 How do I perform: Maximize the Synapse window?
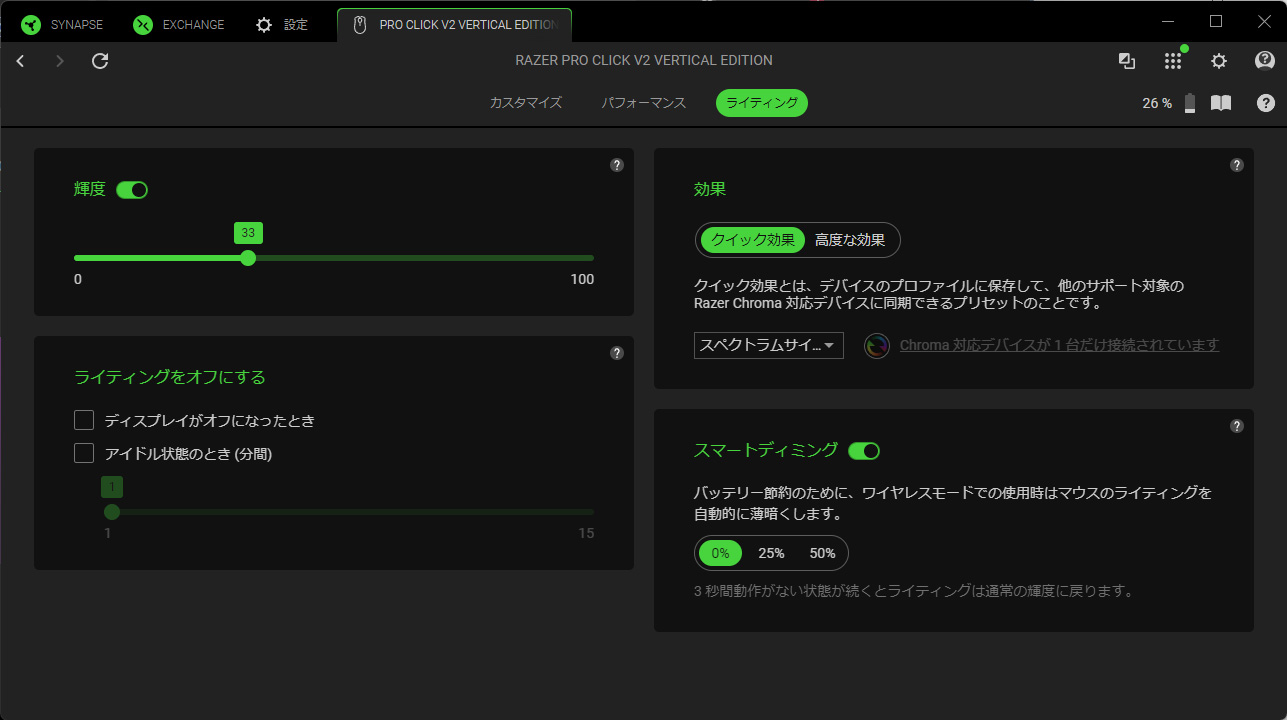coord(1216,21)
